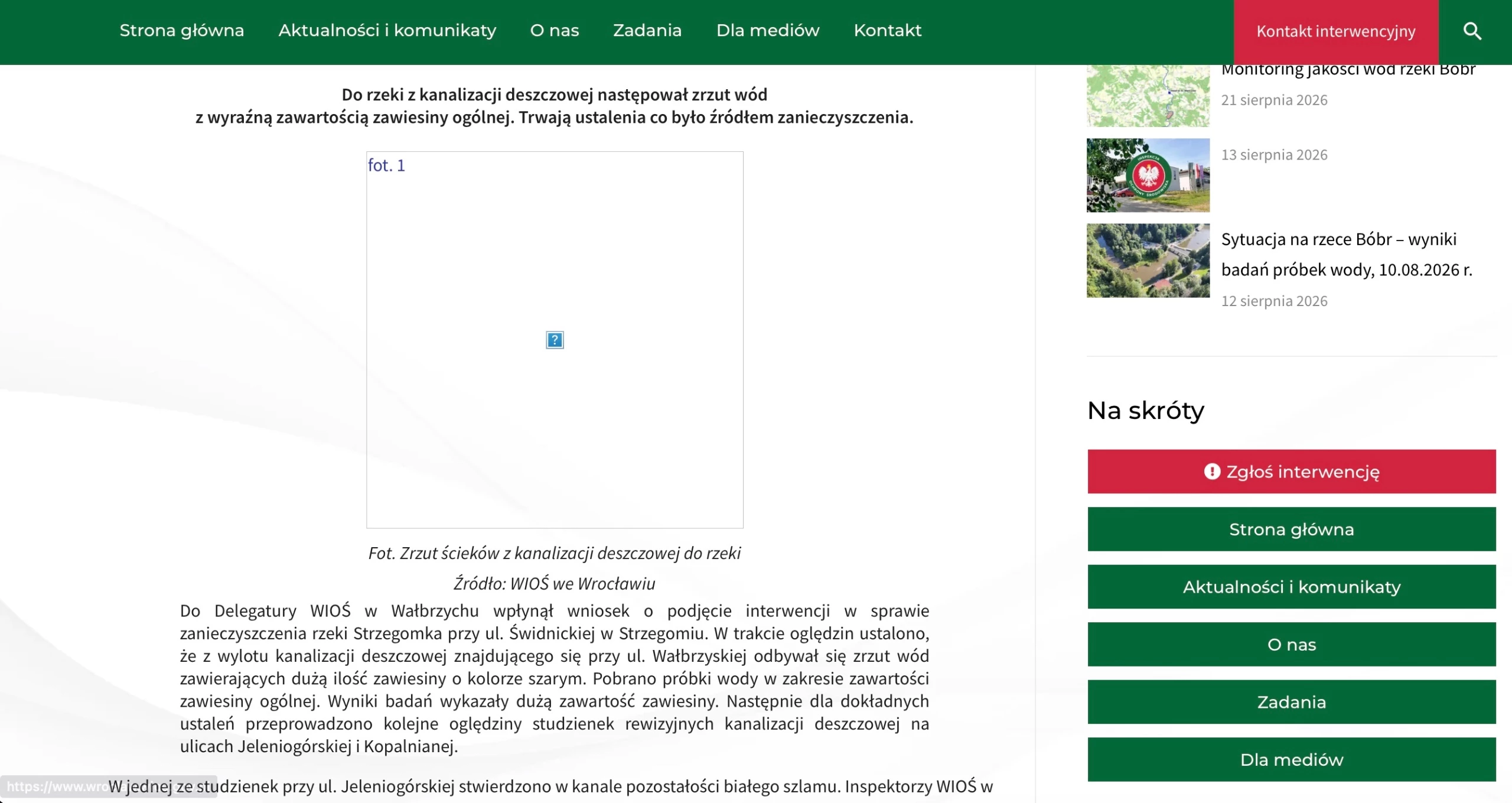The height and width of the screenshot is (803, 1512).
Task: Open the Bóbr river map thumbnail
Action: (x=1148, y=96)
